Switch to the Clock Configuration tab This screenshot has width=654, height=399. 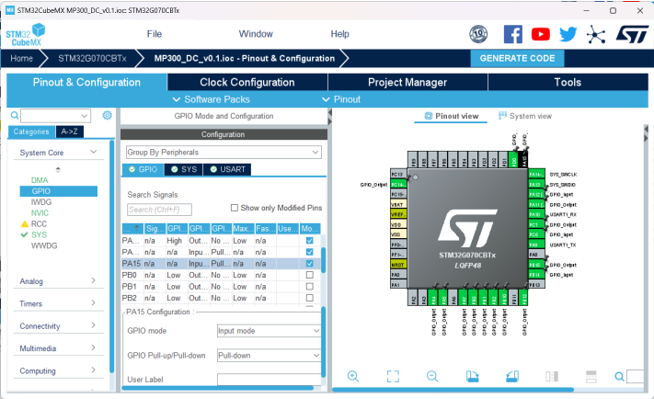click(247, 82)
